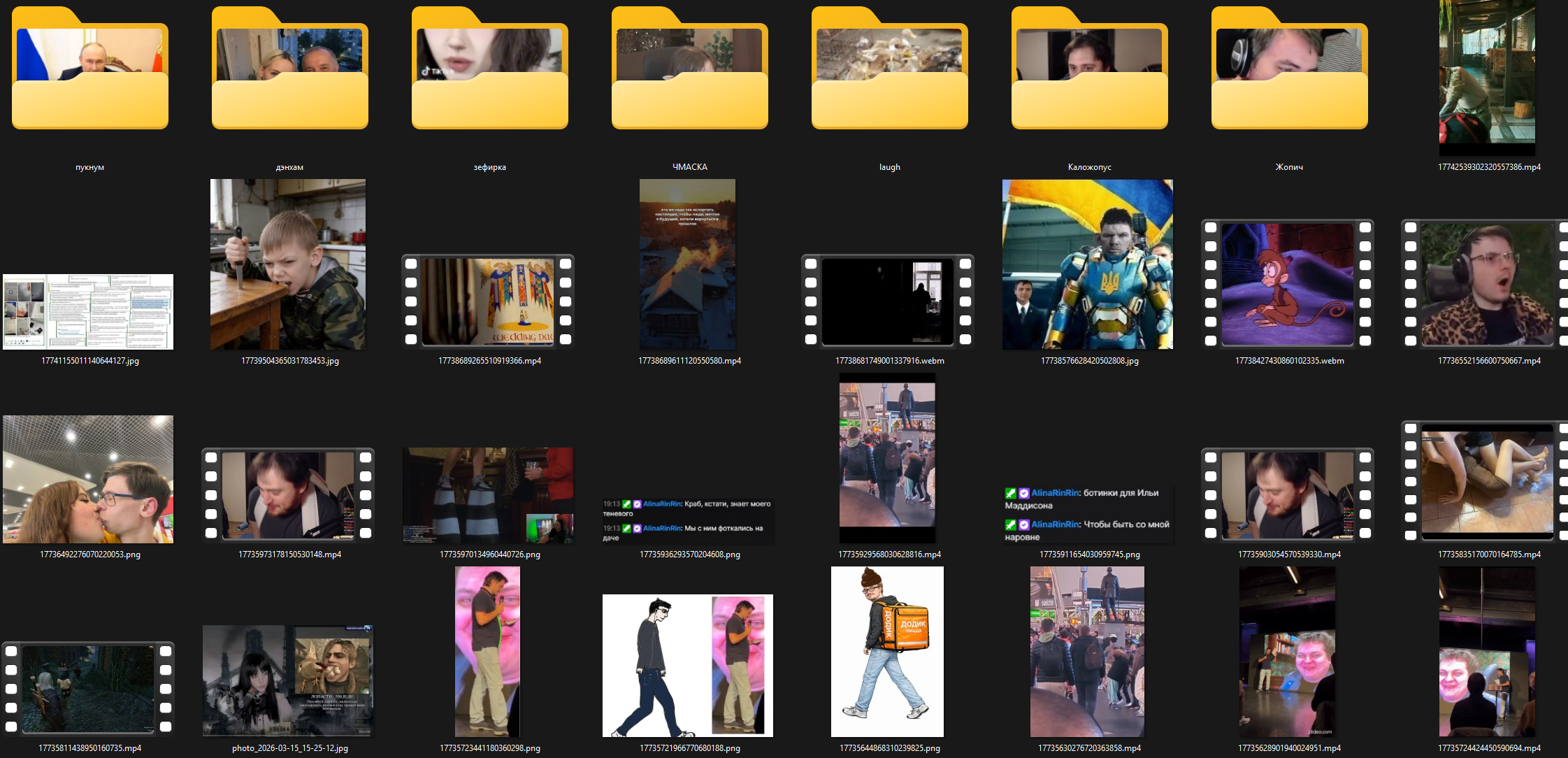Select video 17738692655109193​66.mp4 with wedding thumbnail

pos(488,301)
